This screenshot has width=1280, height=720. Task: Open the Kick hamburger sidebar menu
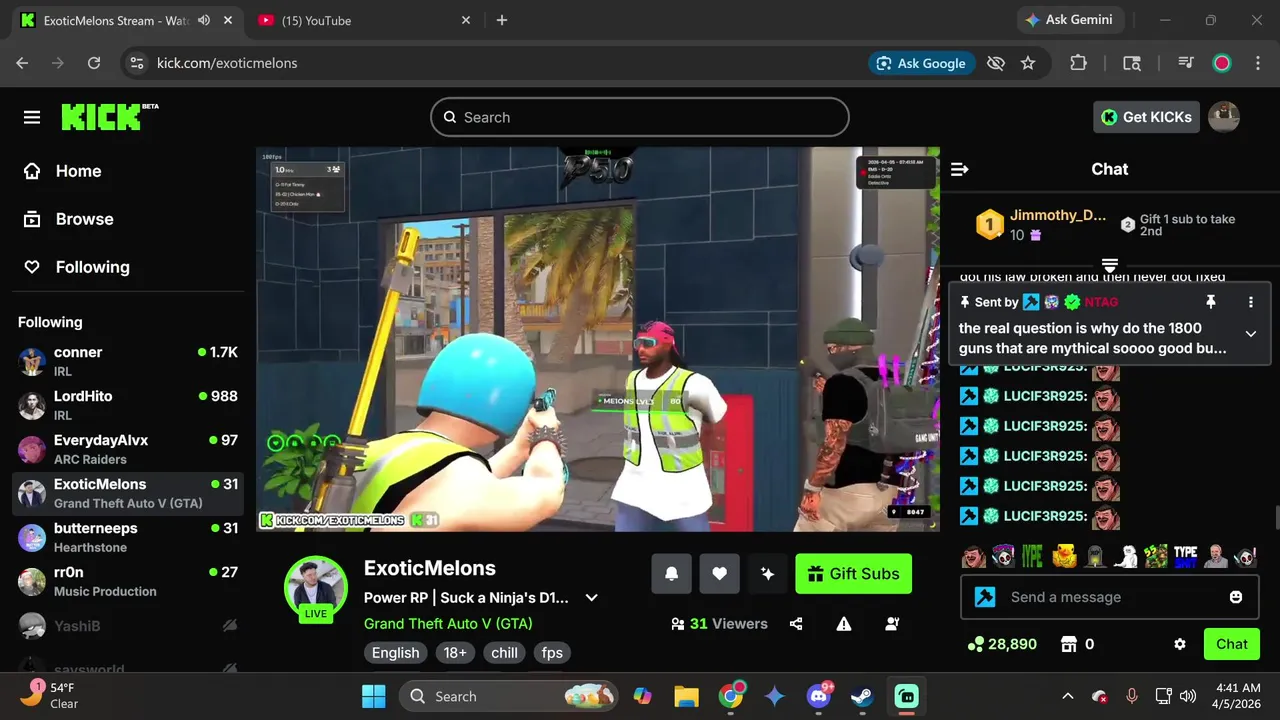[32, 118]
